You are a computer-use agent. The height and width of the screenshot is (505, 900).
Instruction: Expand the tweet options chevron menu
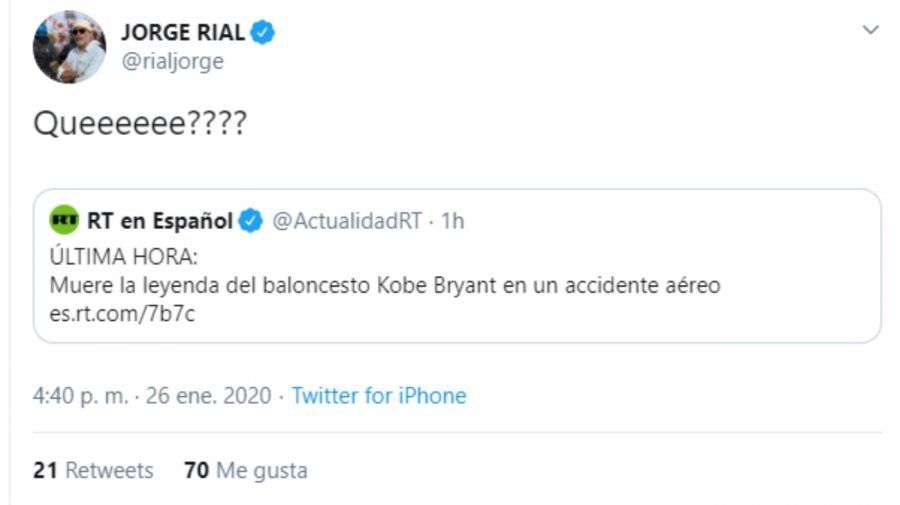pyautogui.click(x=870, y=30)
